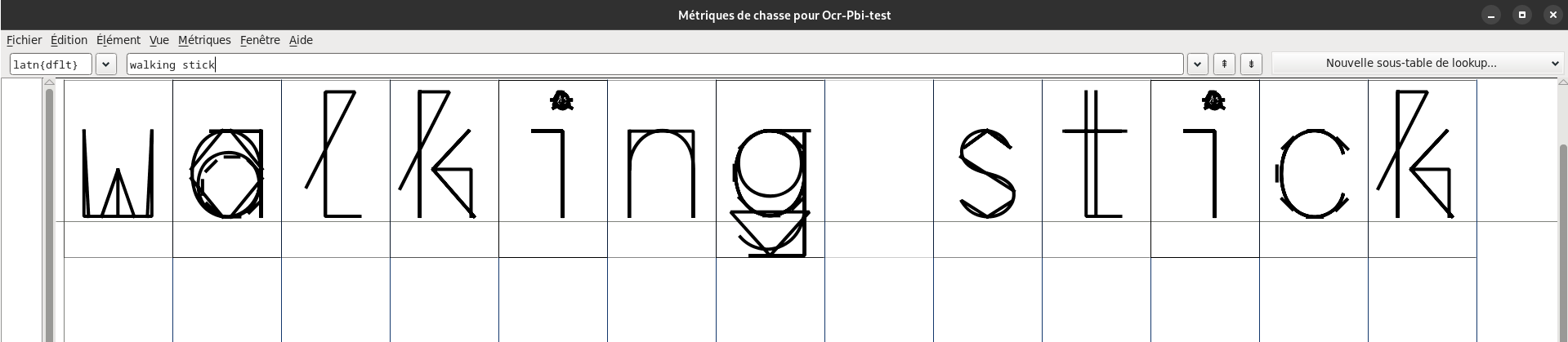Open the Fichier menu
Image resolution: width=1568 pixels, height=342 pixels.
(x=24, y=40)
